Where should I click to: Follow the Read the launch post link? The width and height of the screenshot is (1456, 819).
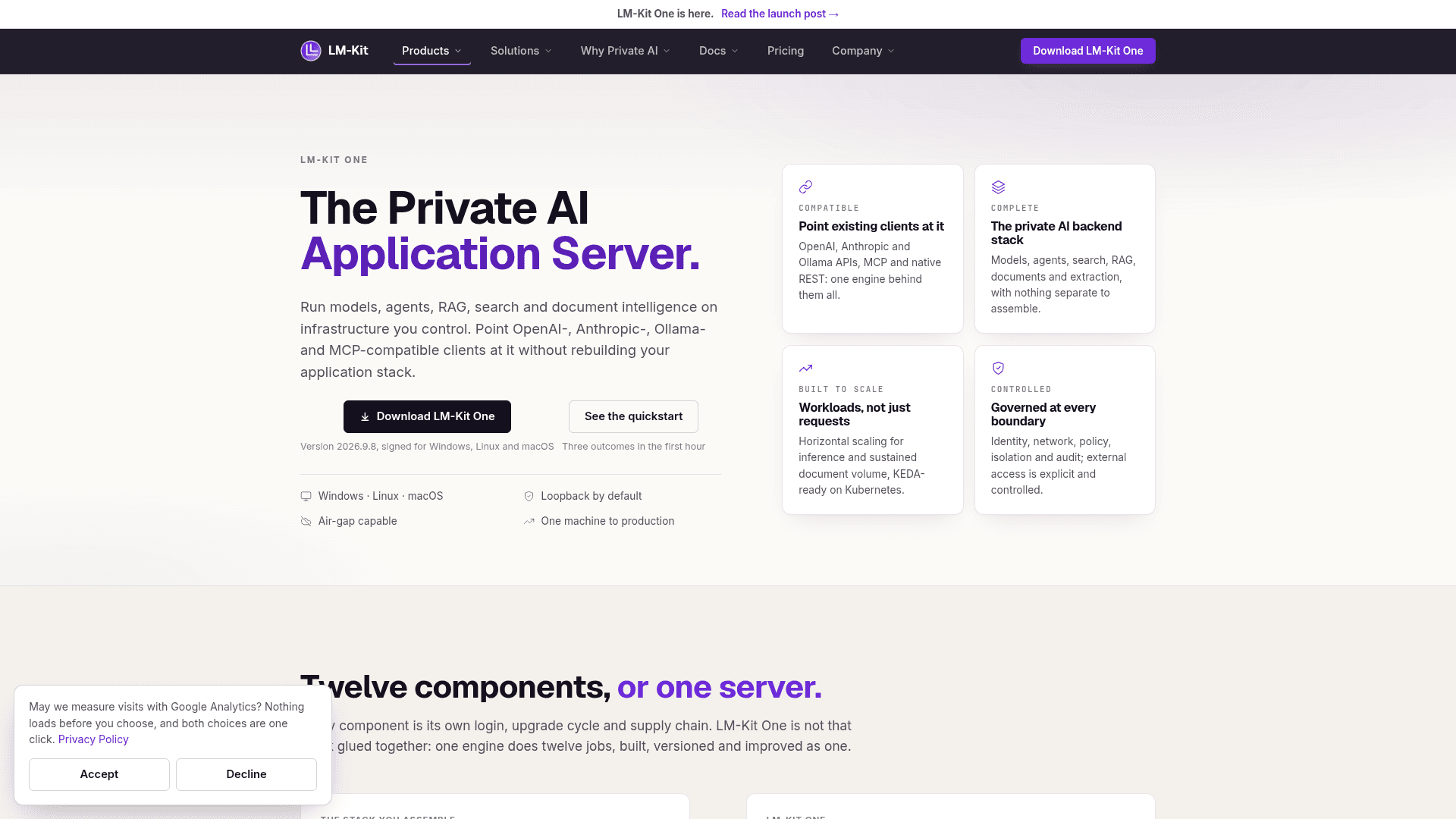[780, 14]
